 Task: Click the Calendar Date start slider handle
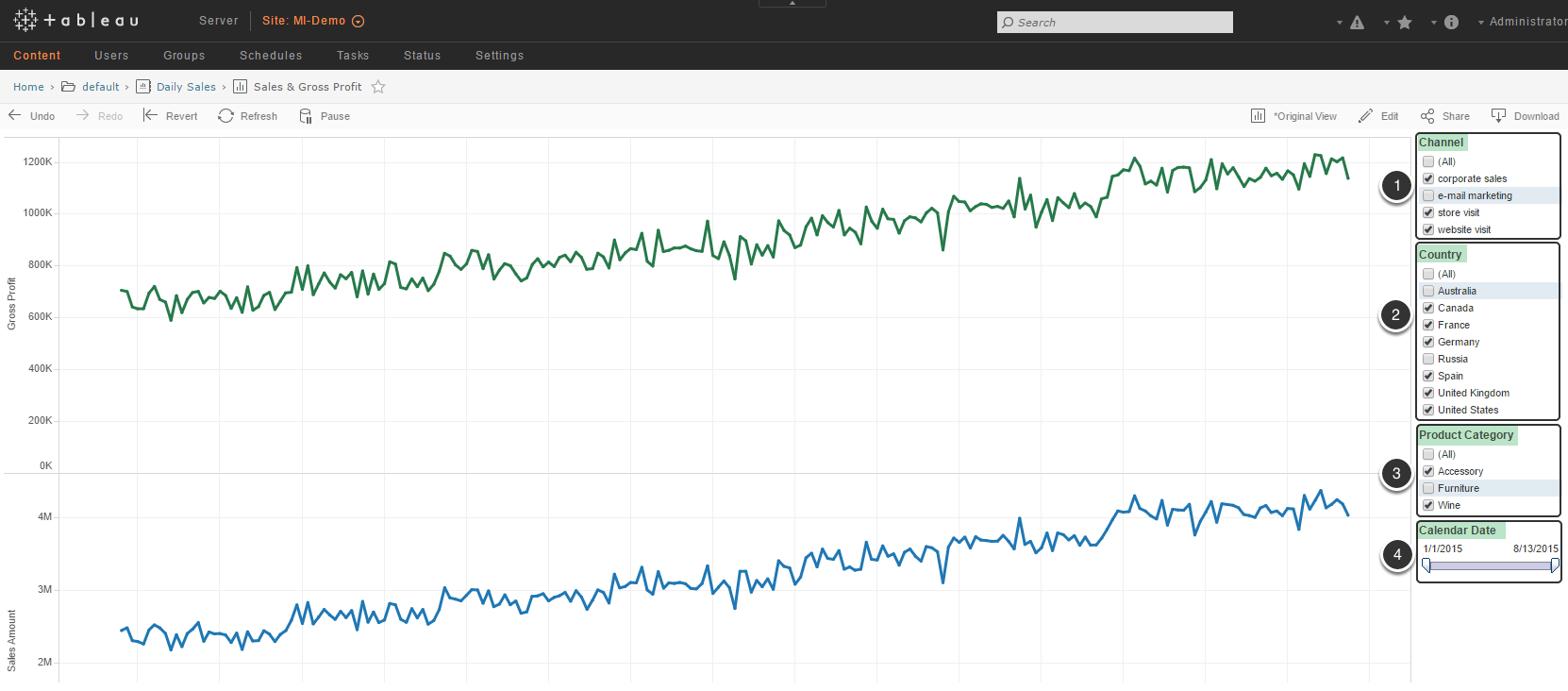tap(1426, 565)
